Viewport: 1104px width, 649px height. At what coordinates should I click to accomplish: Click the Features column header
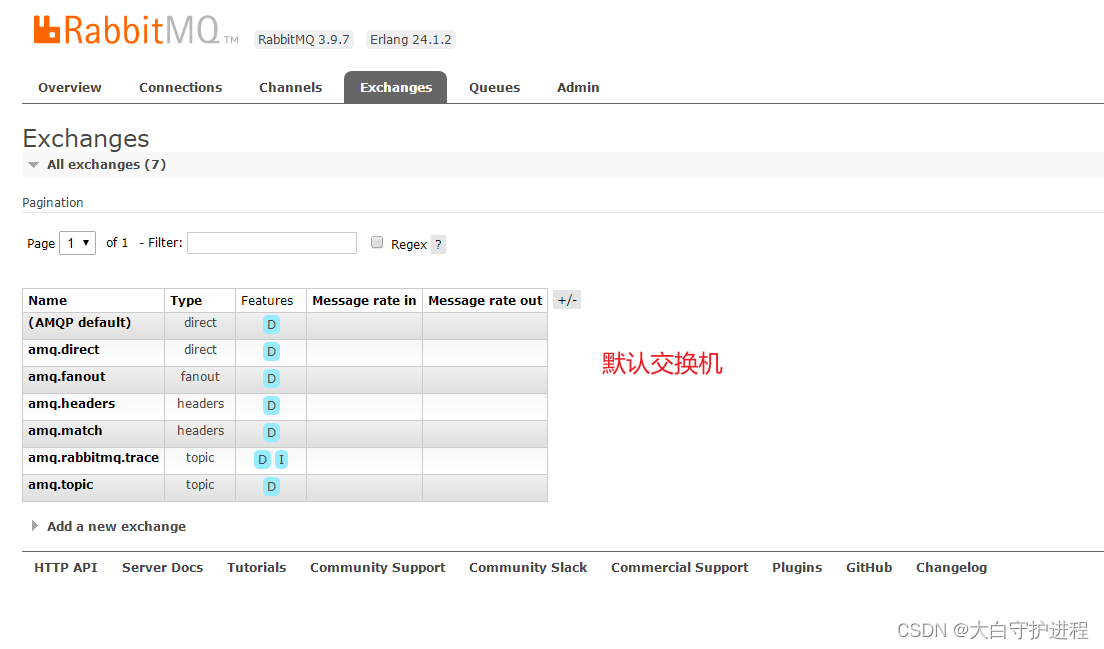267,301
